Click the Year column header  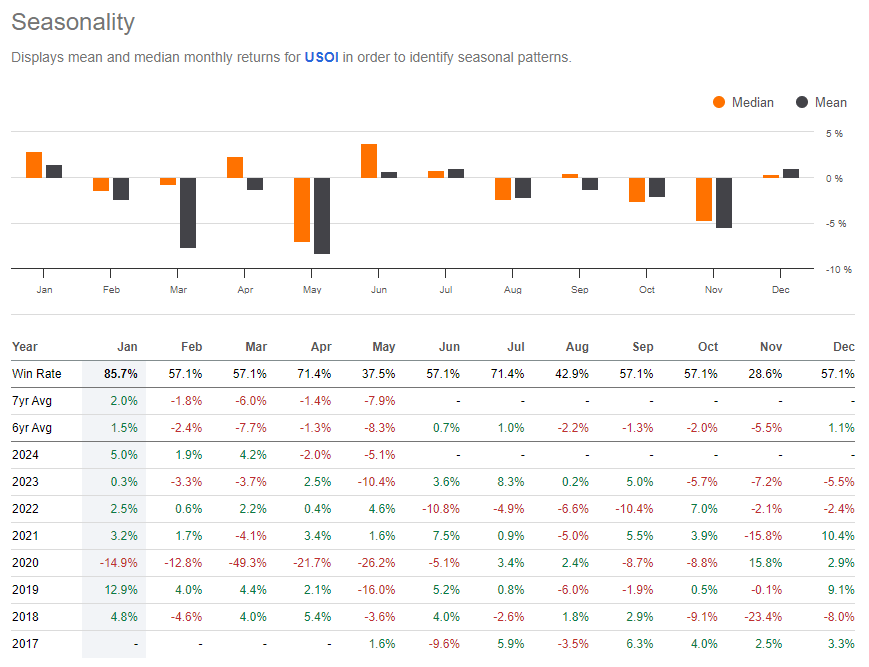(24, 346)
